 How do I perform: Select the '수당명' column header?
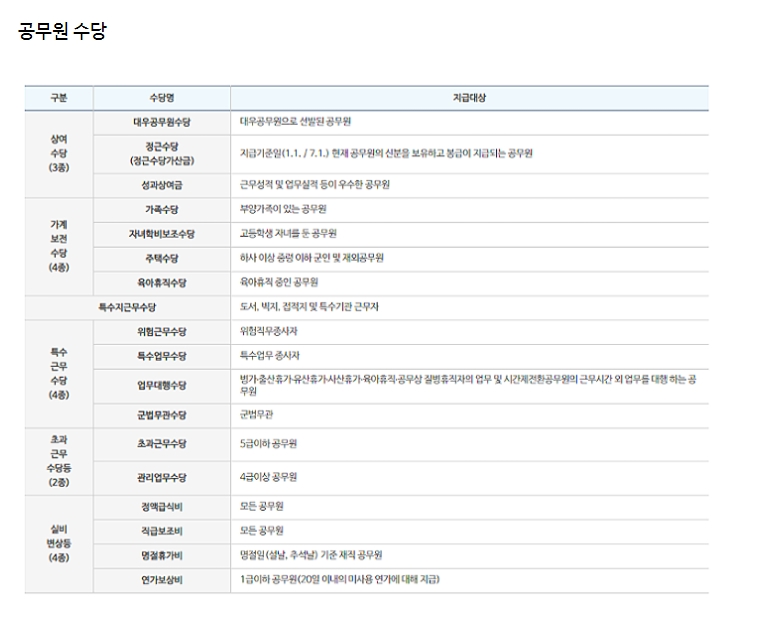coord(162,98)
